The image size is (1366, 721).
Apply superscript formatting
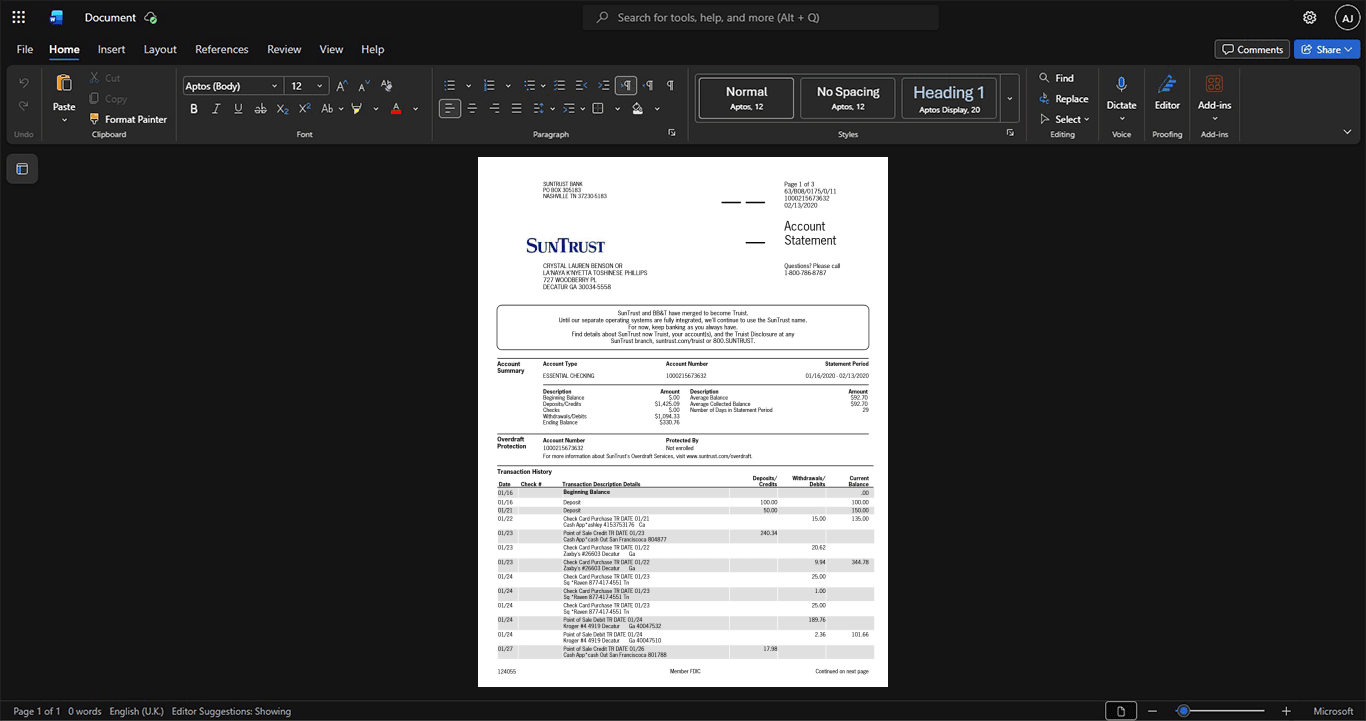[304, 108]
